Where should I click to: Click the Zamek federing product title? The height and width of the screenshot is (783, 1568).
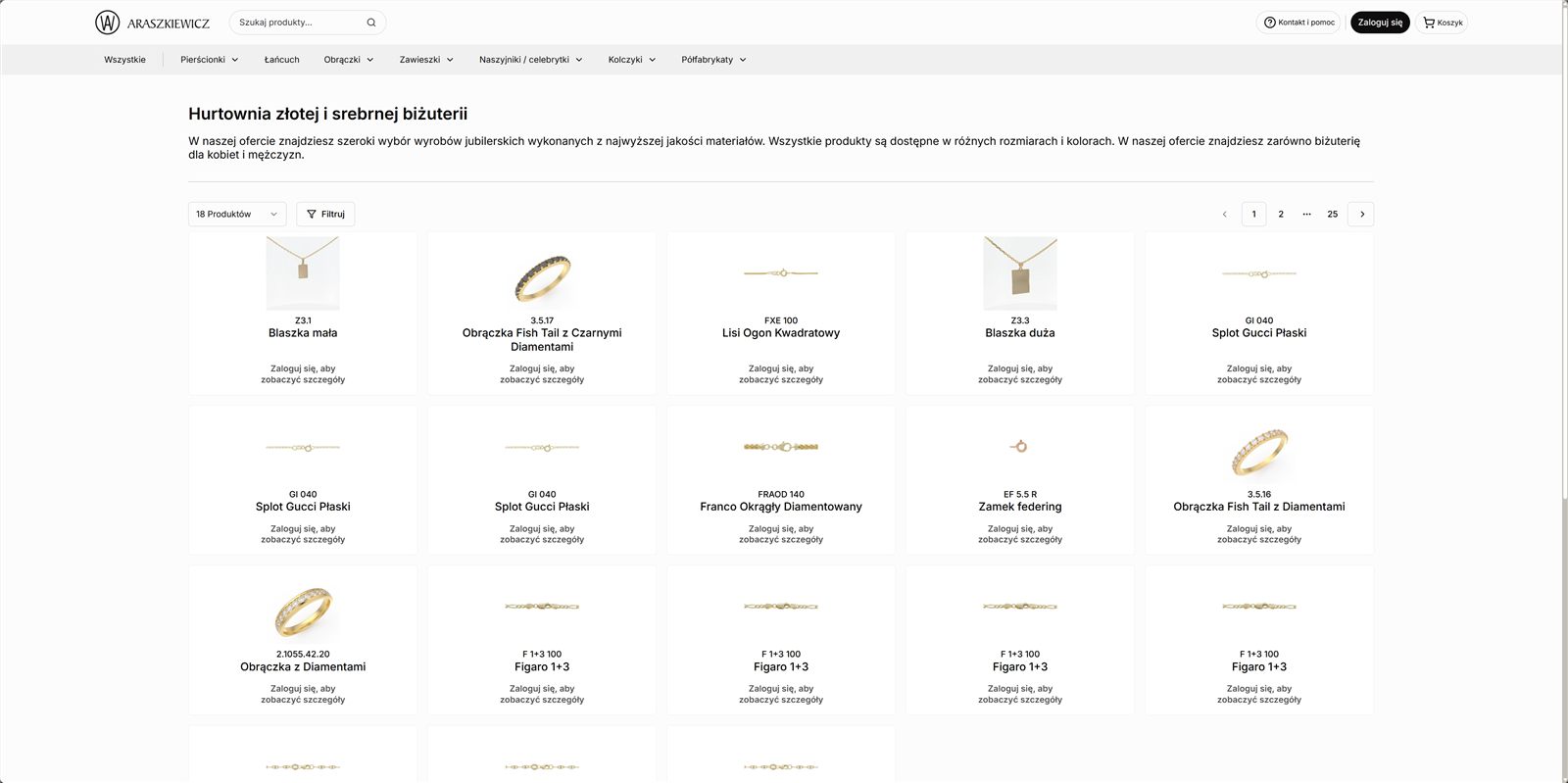[1020, 507]
